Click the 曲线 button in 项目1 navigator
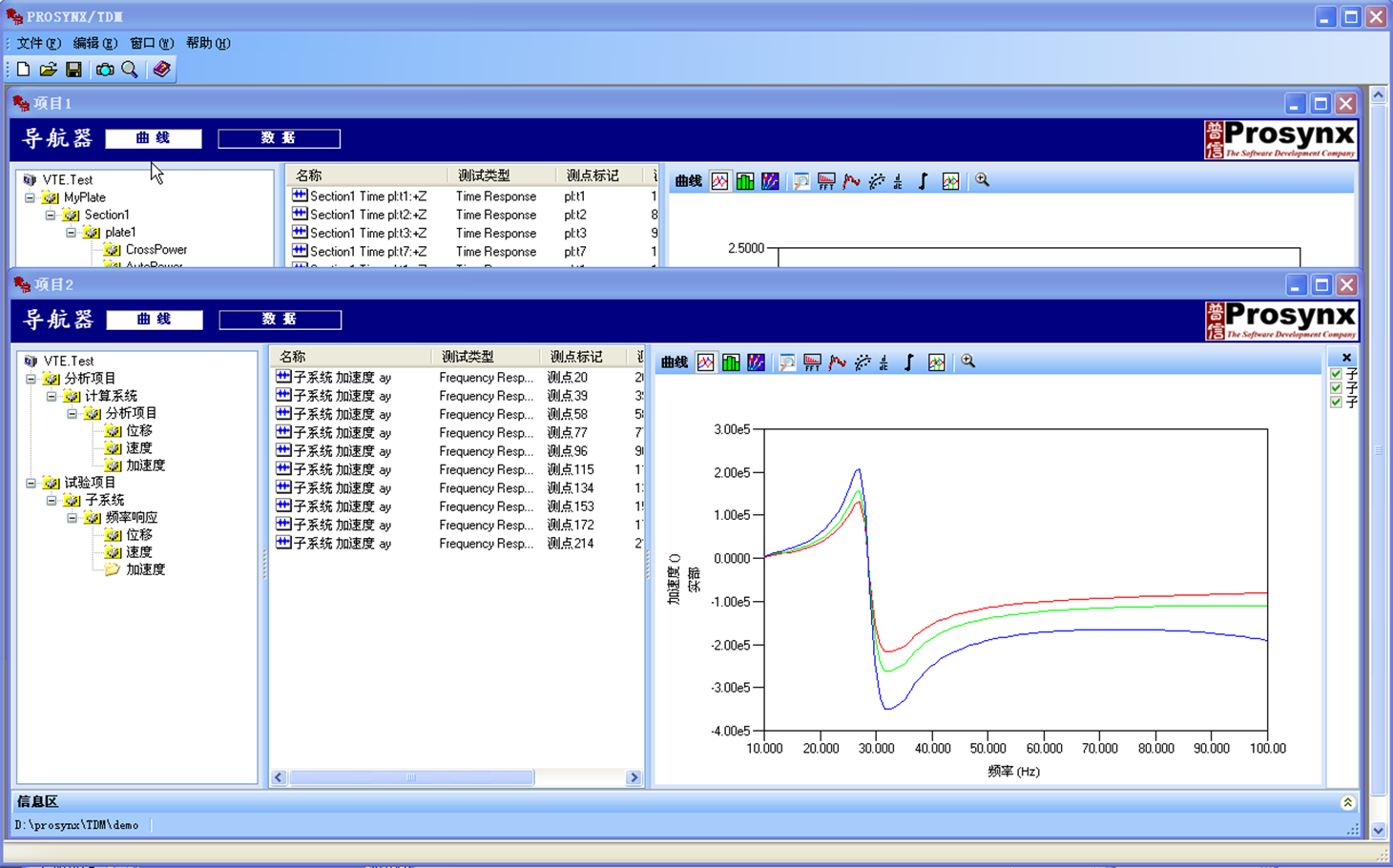Viewport: 1393px width, 868px height. click(153, 138)
